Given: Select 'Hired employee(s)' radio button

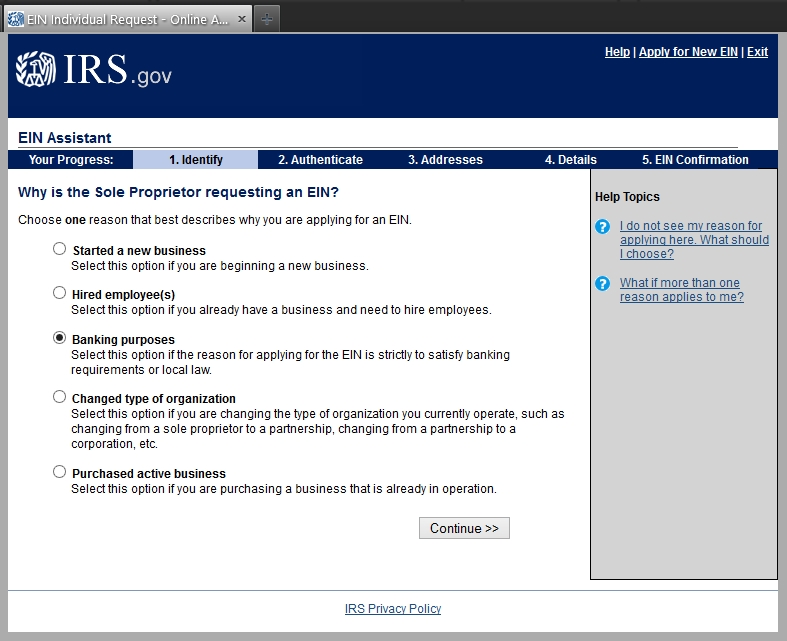Looking at the screenshot, I should [59, 293].
